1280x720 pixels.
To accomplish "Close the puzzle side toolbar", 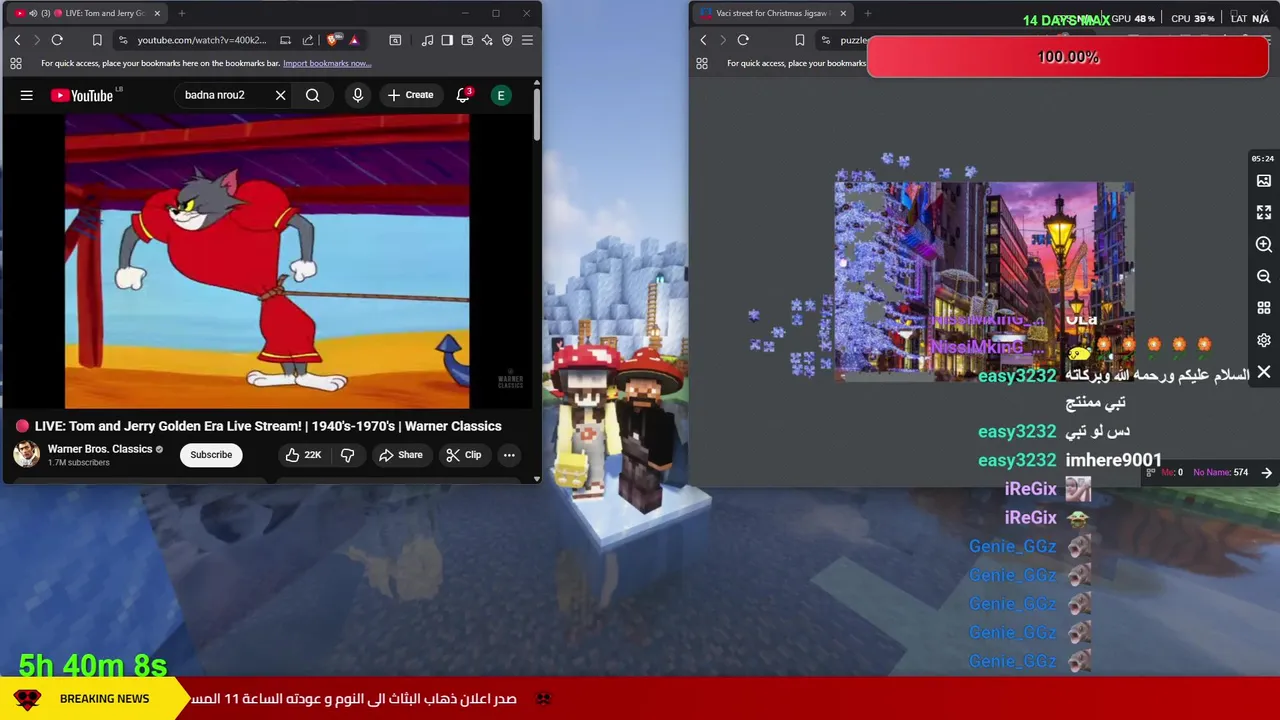I will (1264, 372).
